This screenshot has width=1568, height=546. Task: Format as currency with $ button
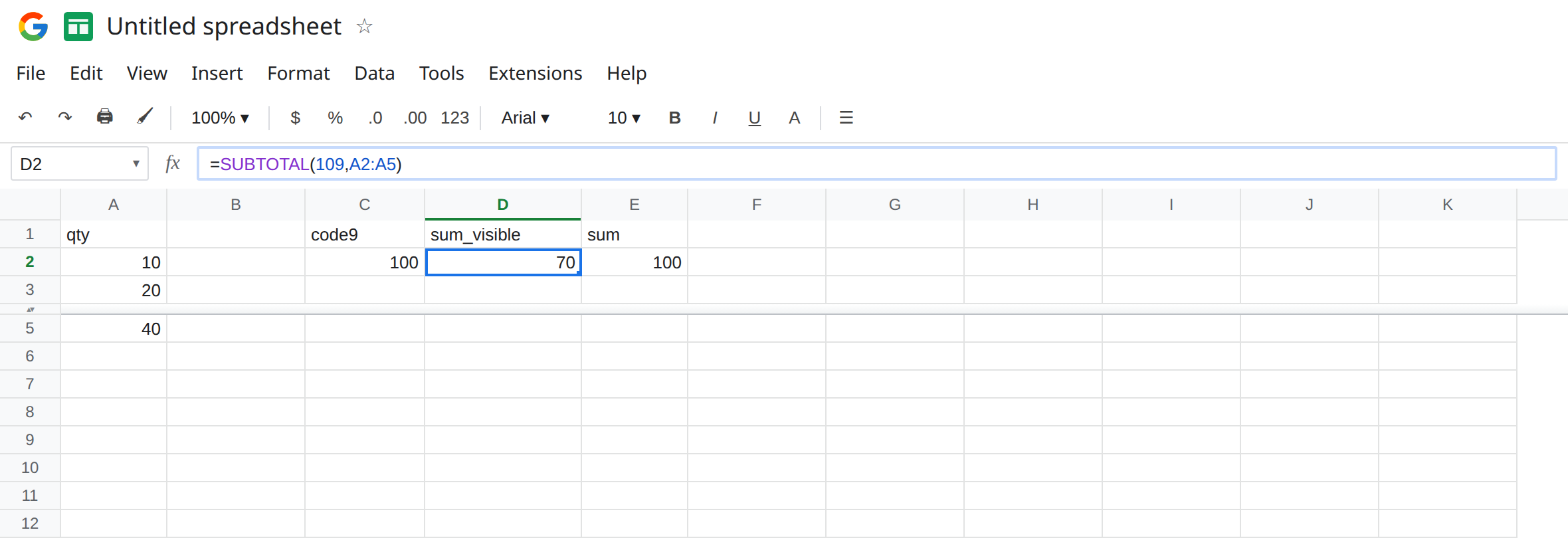pos(296,118)
